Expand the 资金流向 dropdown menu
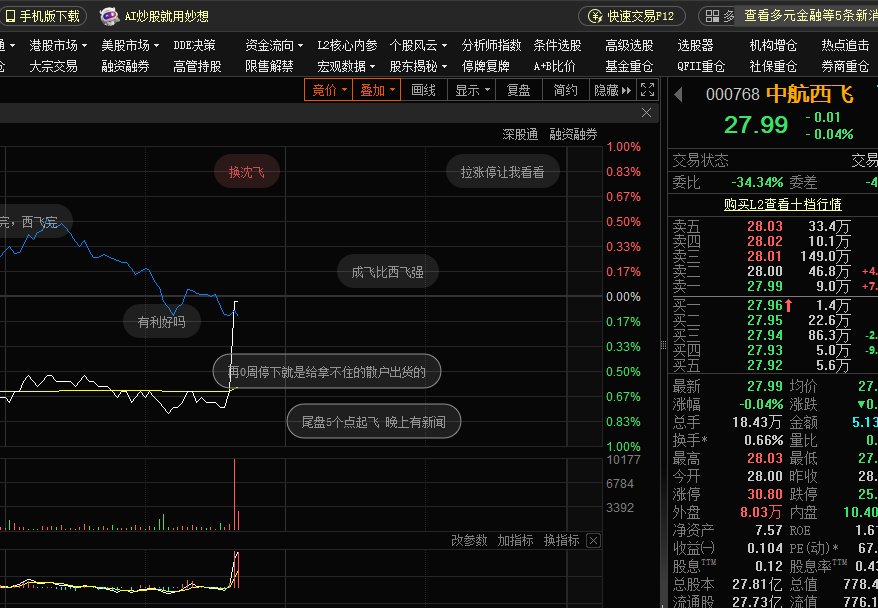 [274, 45]
